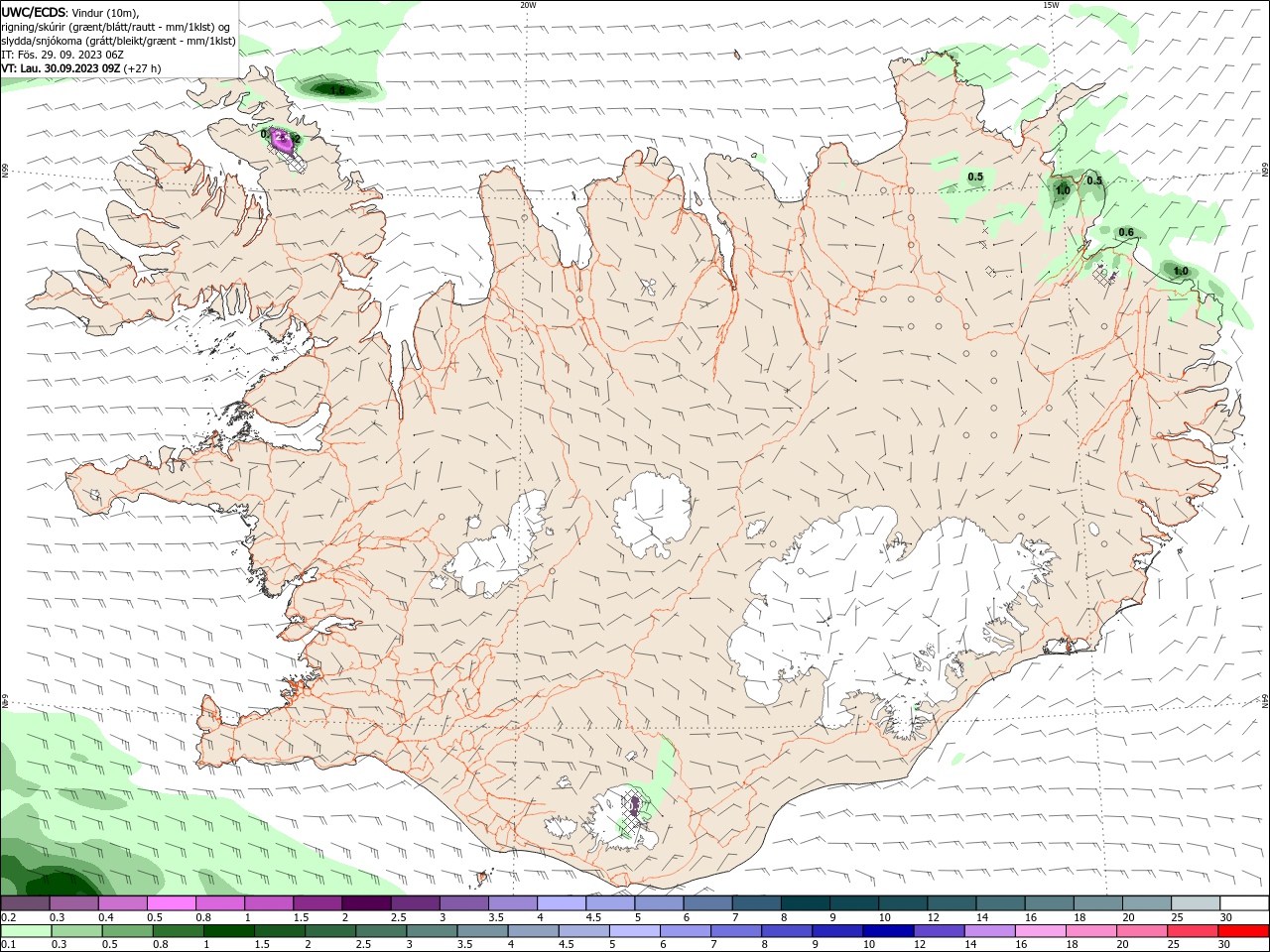Click the grey-teal swatch labeled 16 in upper legend
This screenshot has height=952, width=1270.
(1049, 903)
